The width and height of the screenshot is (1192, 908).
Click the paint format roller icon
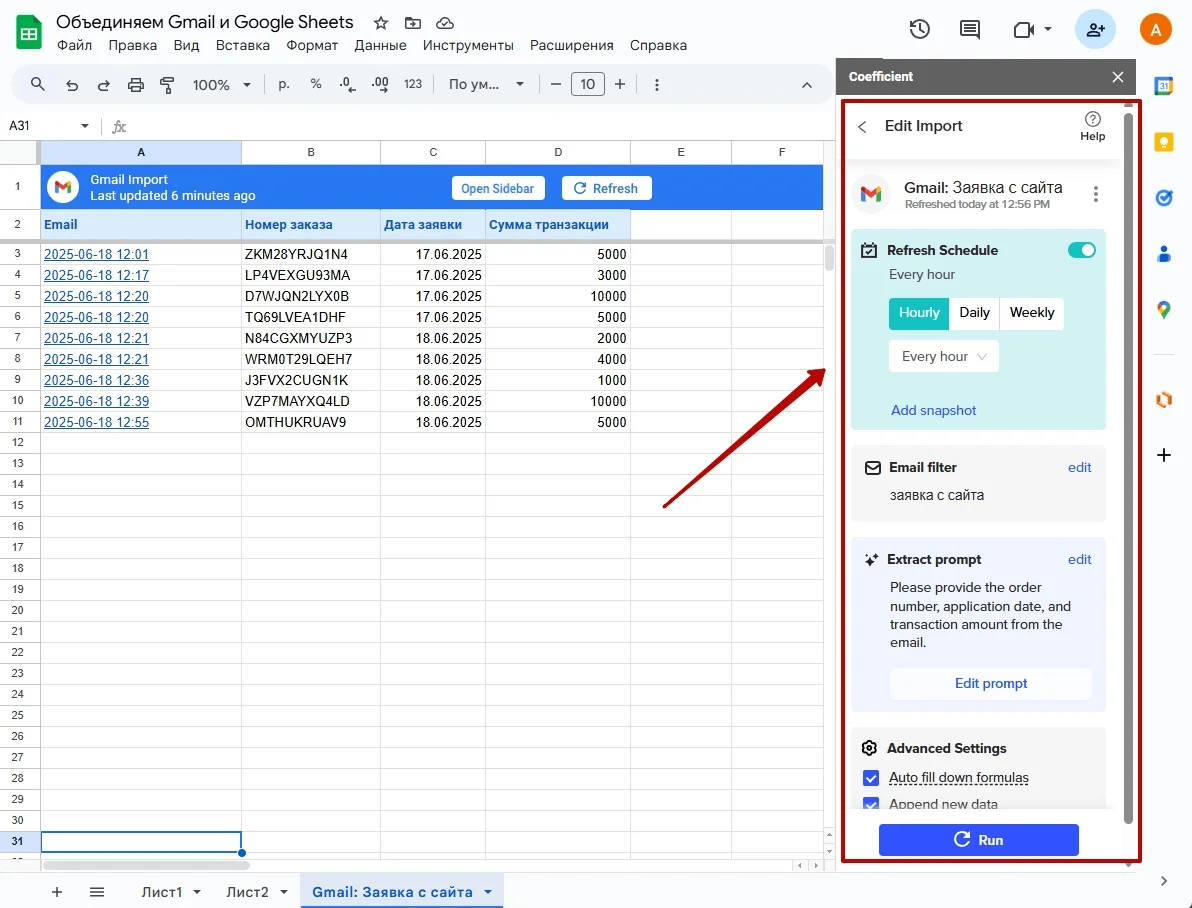click(x=167, y=85)
